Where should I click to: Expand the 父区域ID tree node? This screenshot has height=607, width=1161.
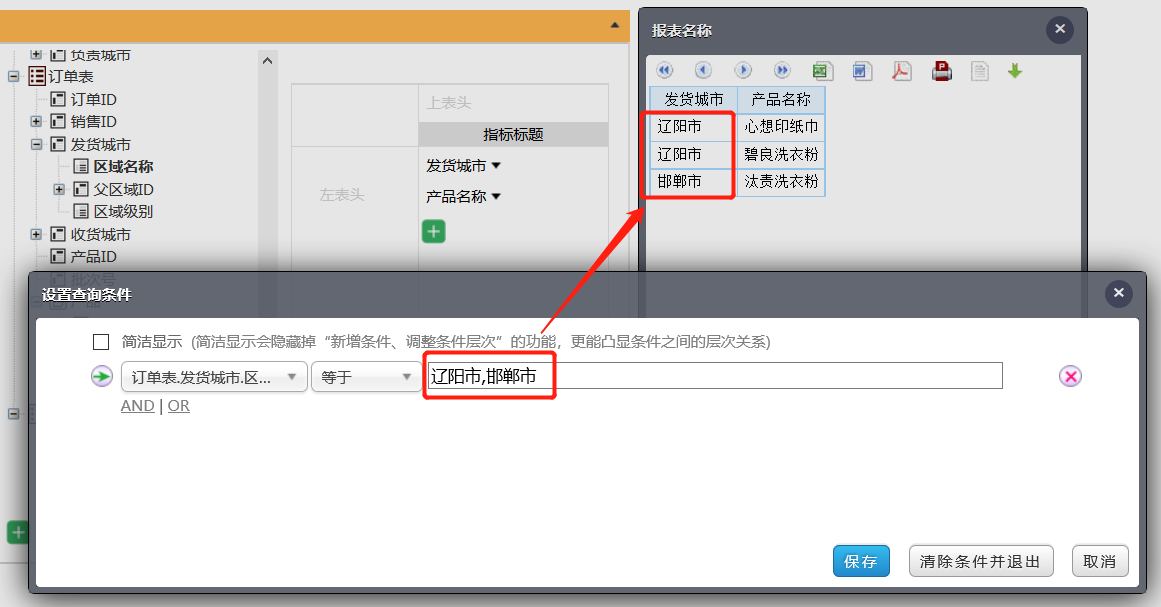point(59,190)
